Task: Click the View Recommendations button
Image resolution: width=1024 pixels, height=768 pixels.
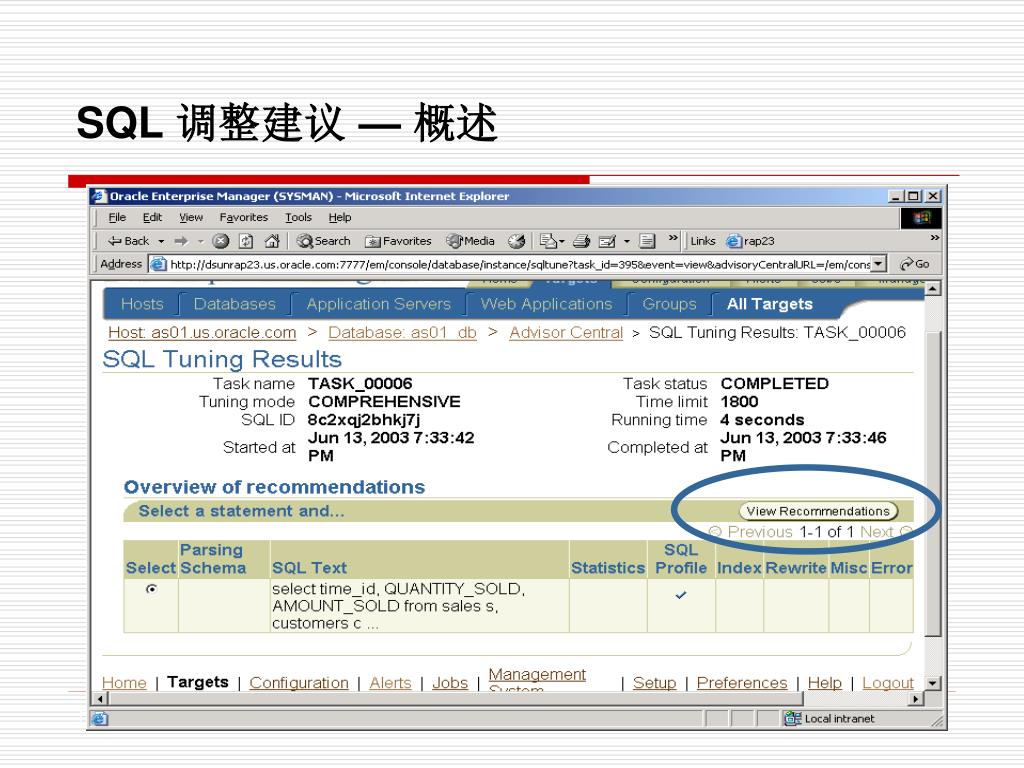Action: tap(818, 511)
